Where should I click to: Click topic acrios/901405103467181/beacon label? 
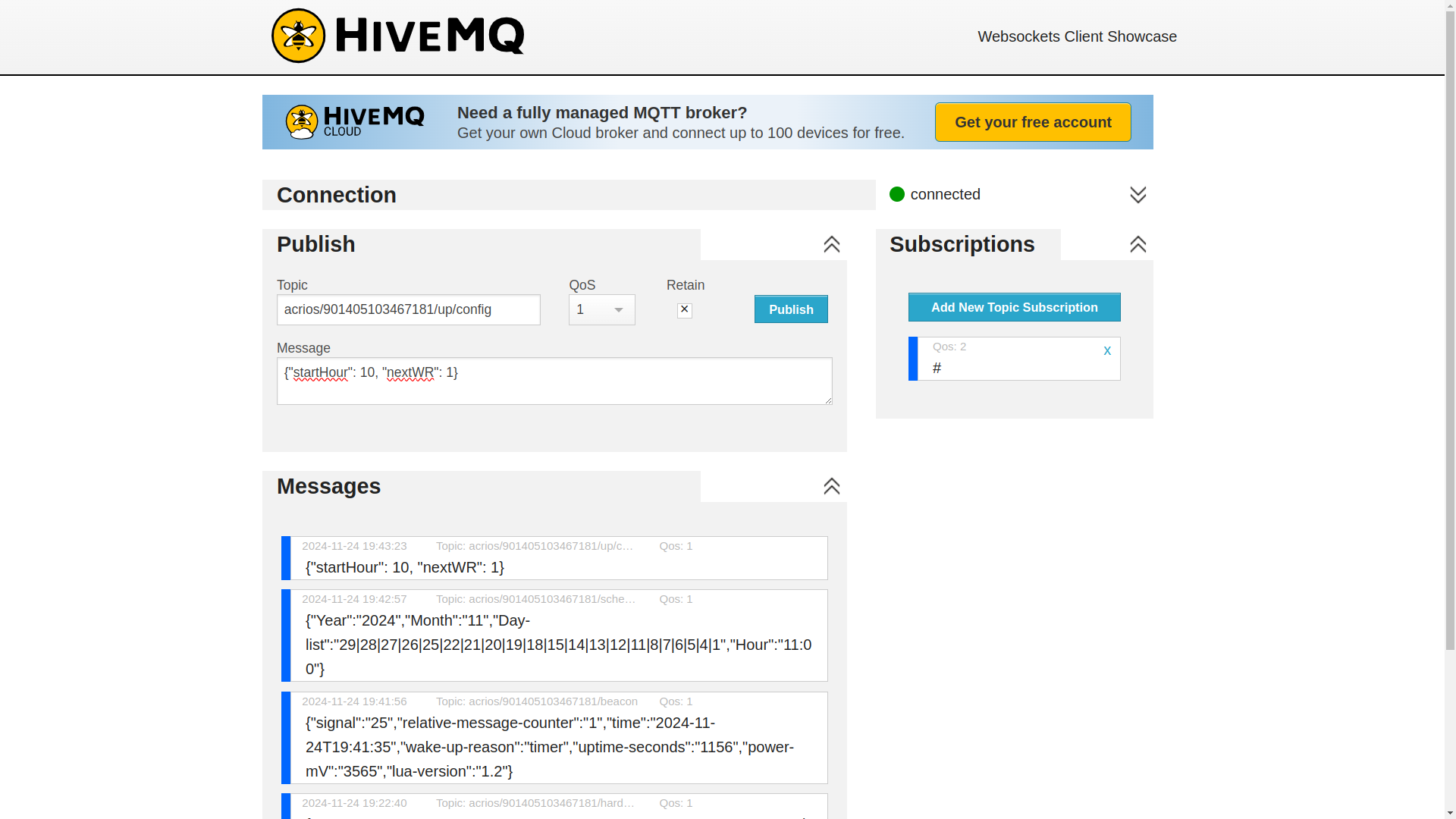tap(537, 701)
